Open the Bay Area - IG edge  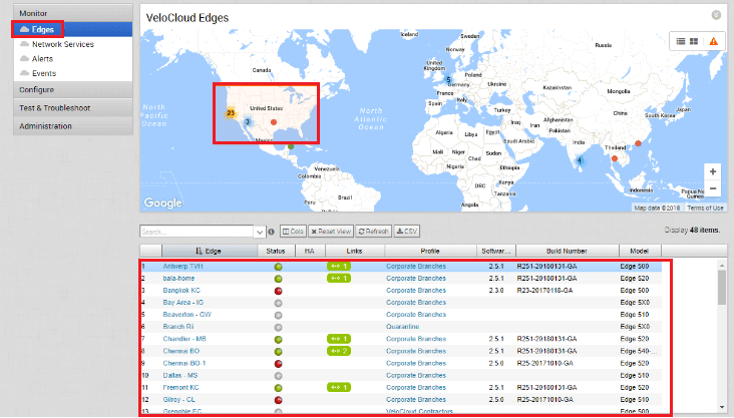(x=183, y=303)
